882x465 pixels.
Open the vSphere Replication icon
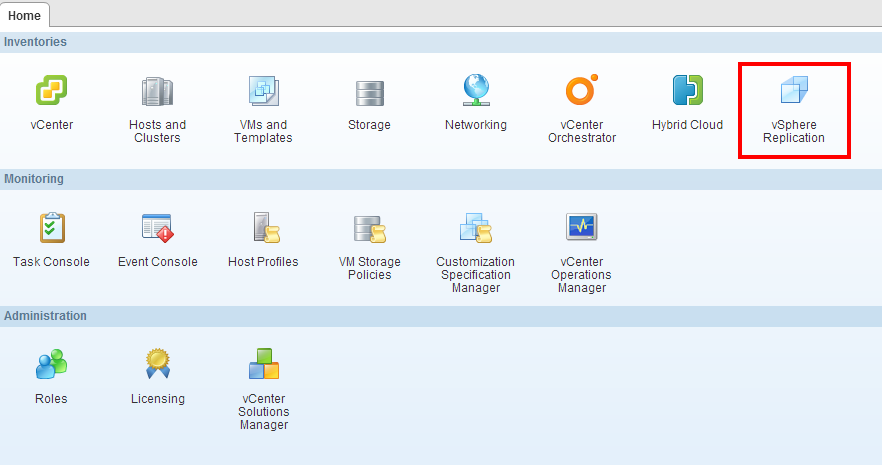coord(794,90)
